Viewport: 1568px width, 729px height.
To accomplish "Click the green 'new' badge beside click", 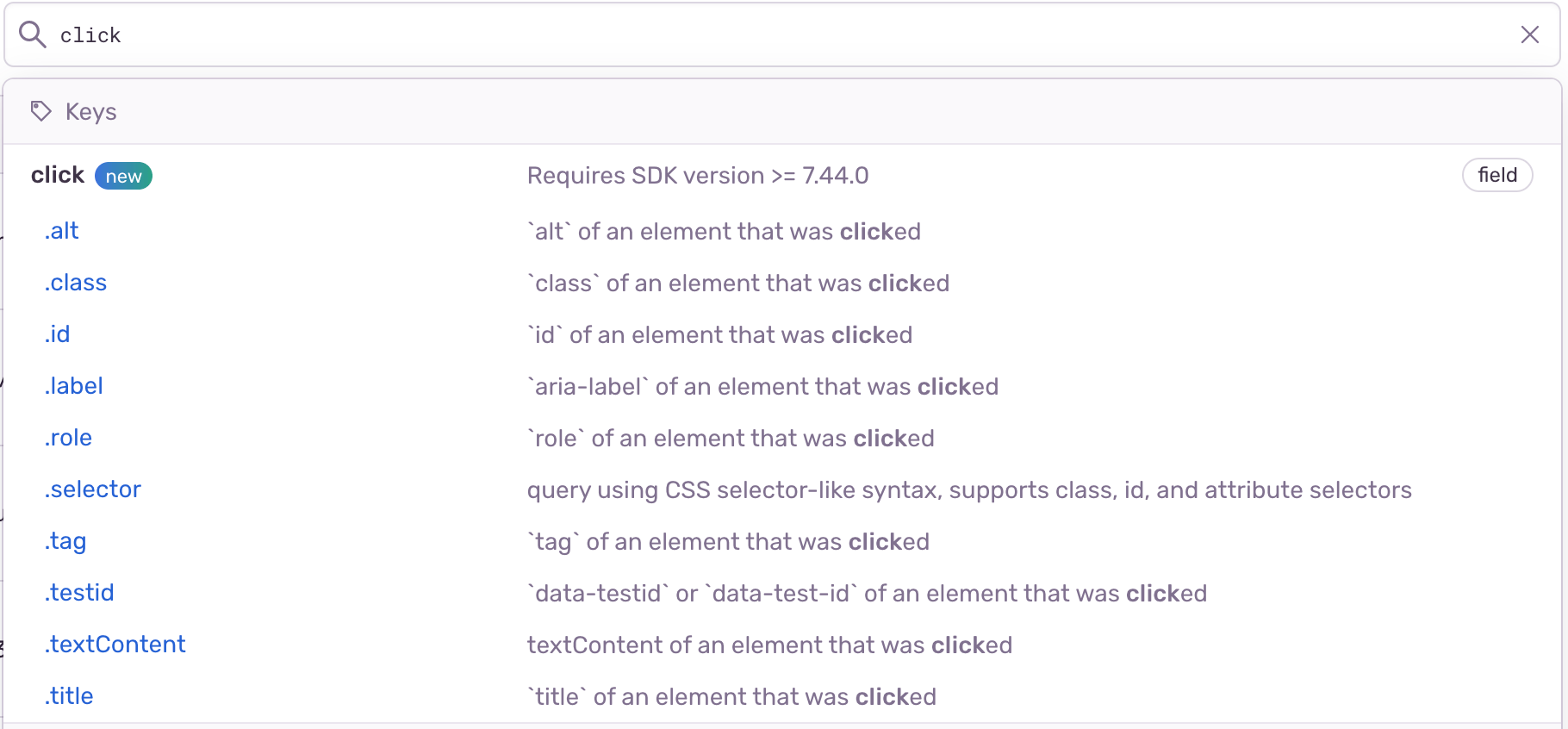I will (123, 175).
